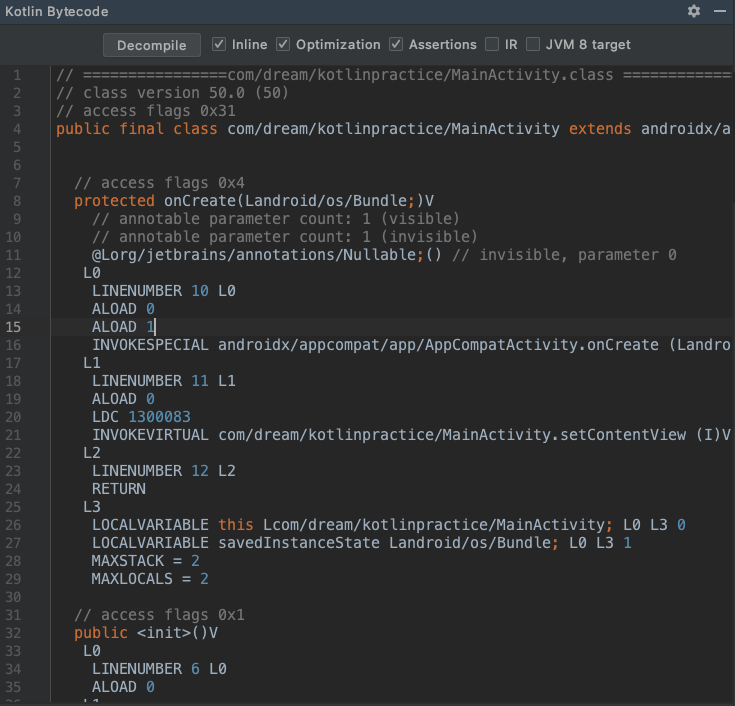Screen dimensions: 735x706
Task: Click the 'MAXSTACK = 2' line
Action: coord(145,561)
